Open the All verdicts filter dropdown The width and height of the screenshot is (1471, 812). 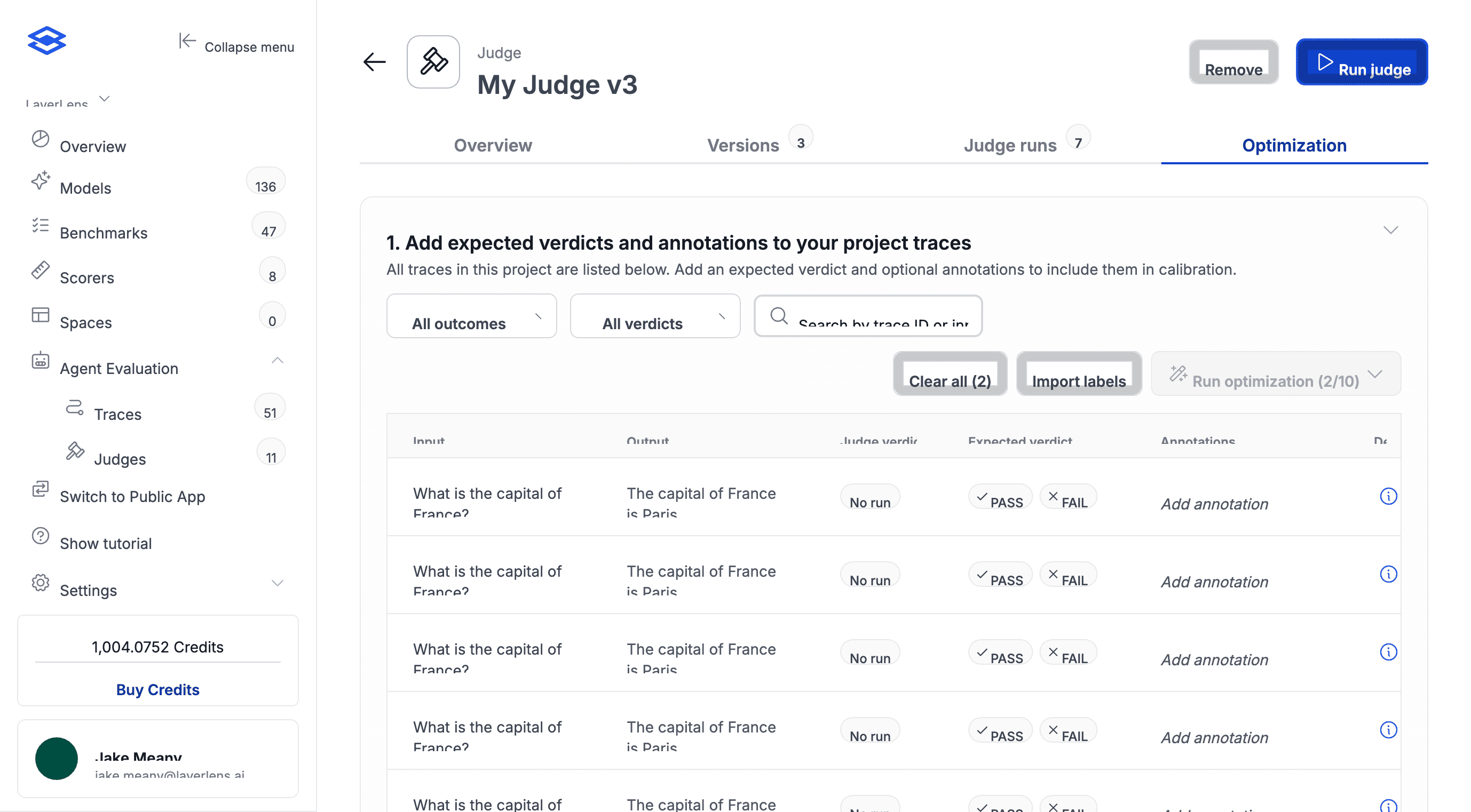[x=654, y=317]
